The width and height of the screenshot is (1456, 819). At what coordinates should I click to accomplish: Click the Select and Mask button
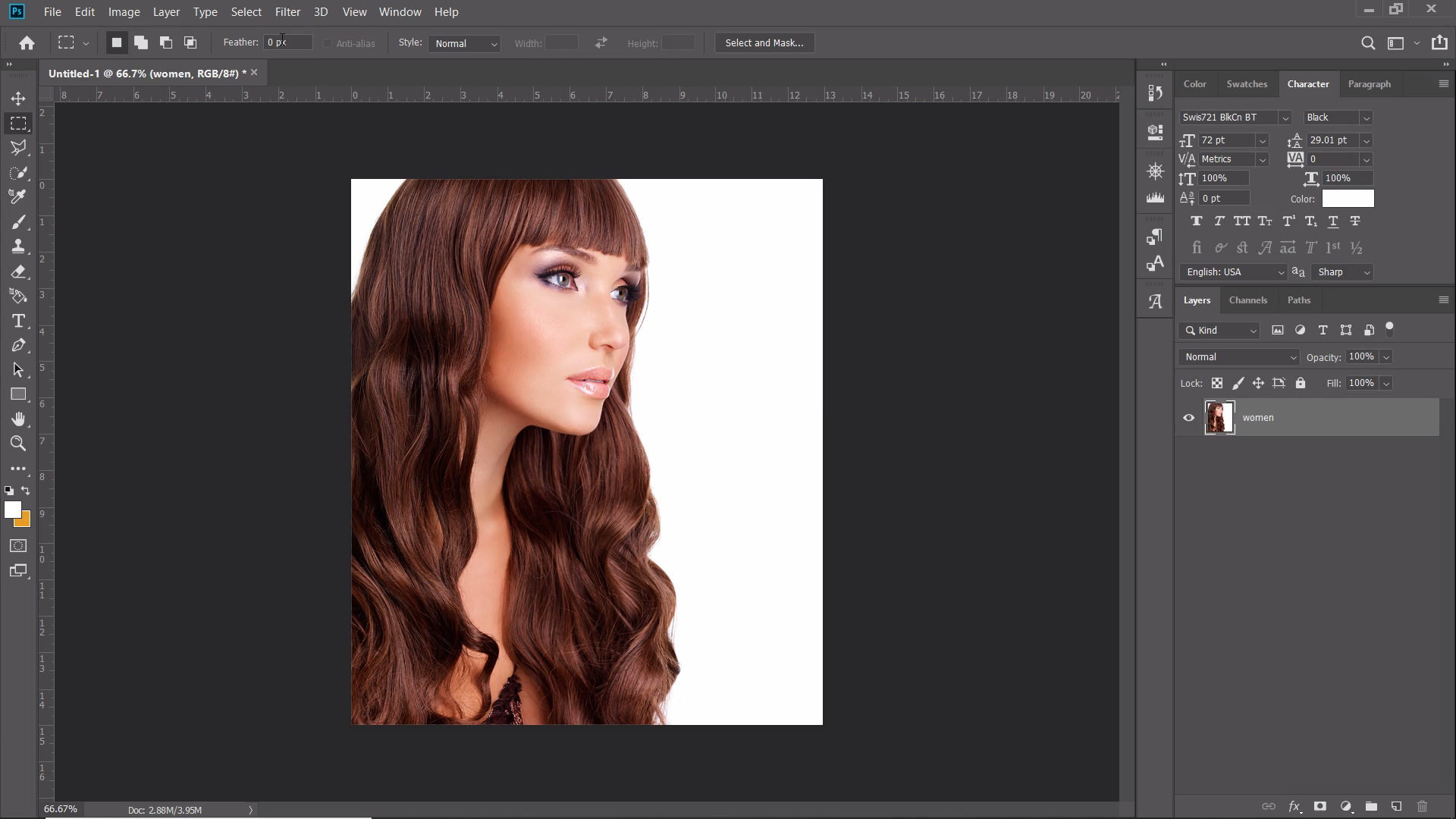pos(764,43)
